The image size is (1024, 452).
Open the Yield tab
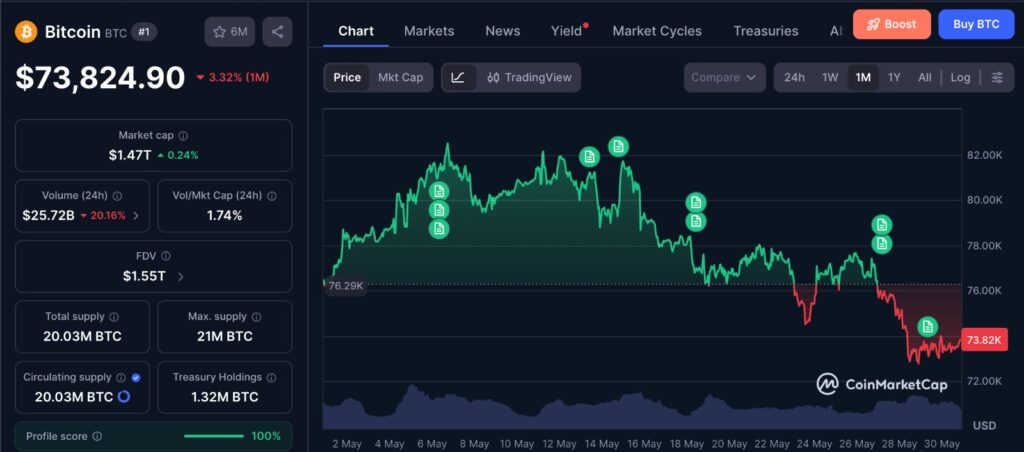coord(566,31)
